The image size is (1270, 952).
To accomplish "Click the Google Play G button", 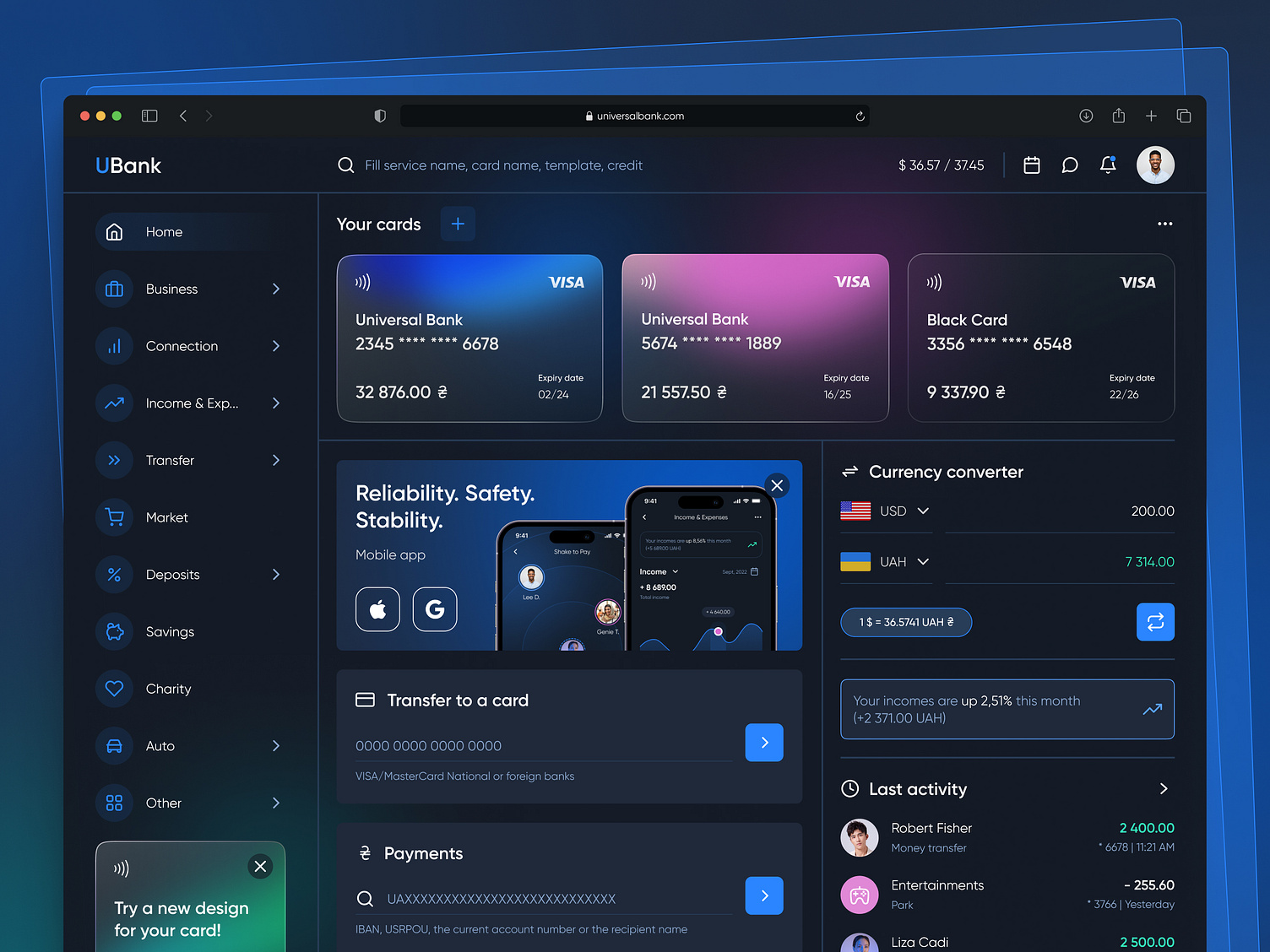I will tap(435, 609).
